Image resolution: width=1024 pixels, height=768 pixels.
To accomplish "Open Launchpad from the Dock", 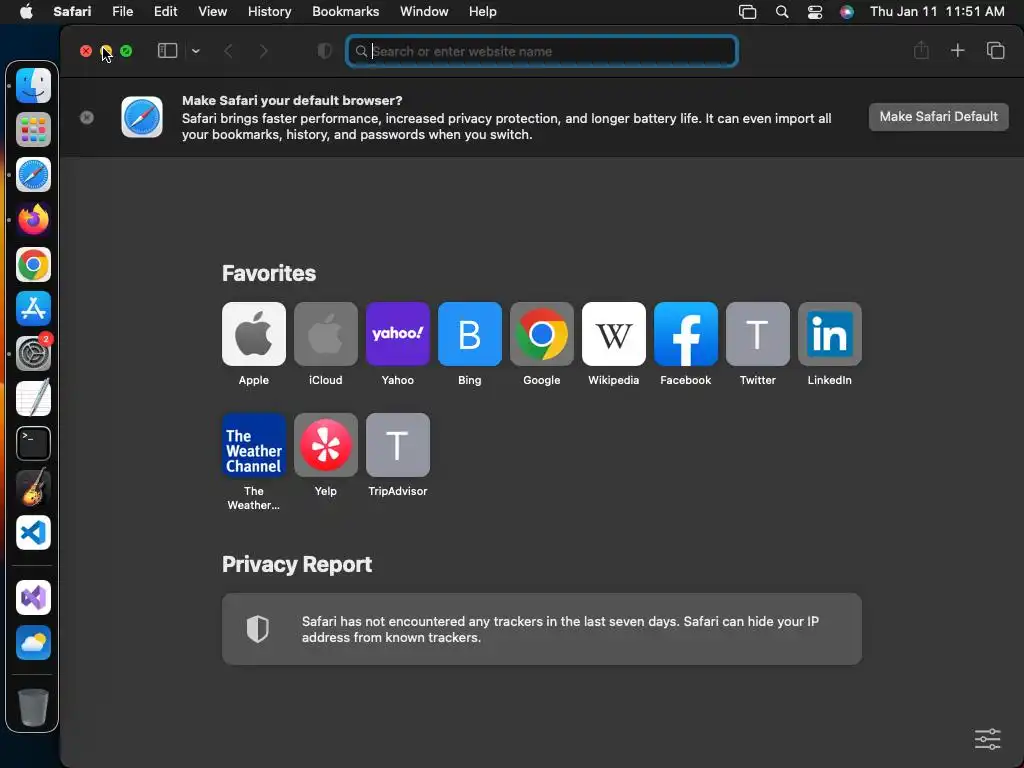I will click(33, 130).
